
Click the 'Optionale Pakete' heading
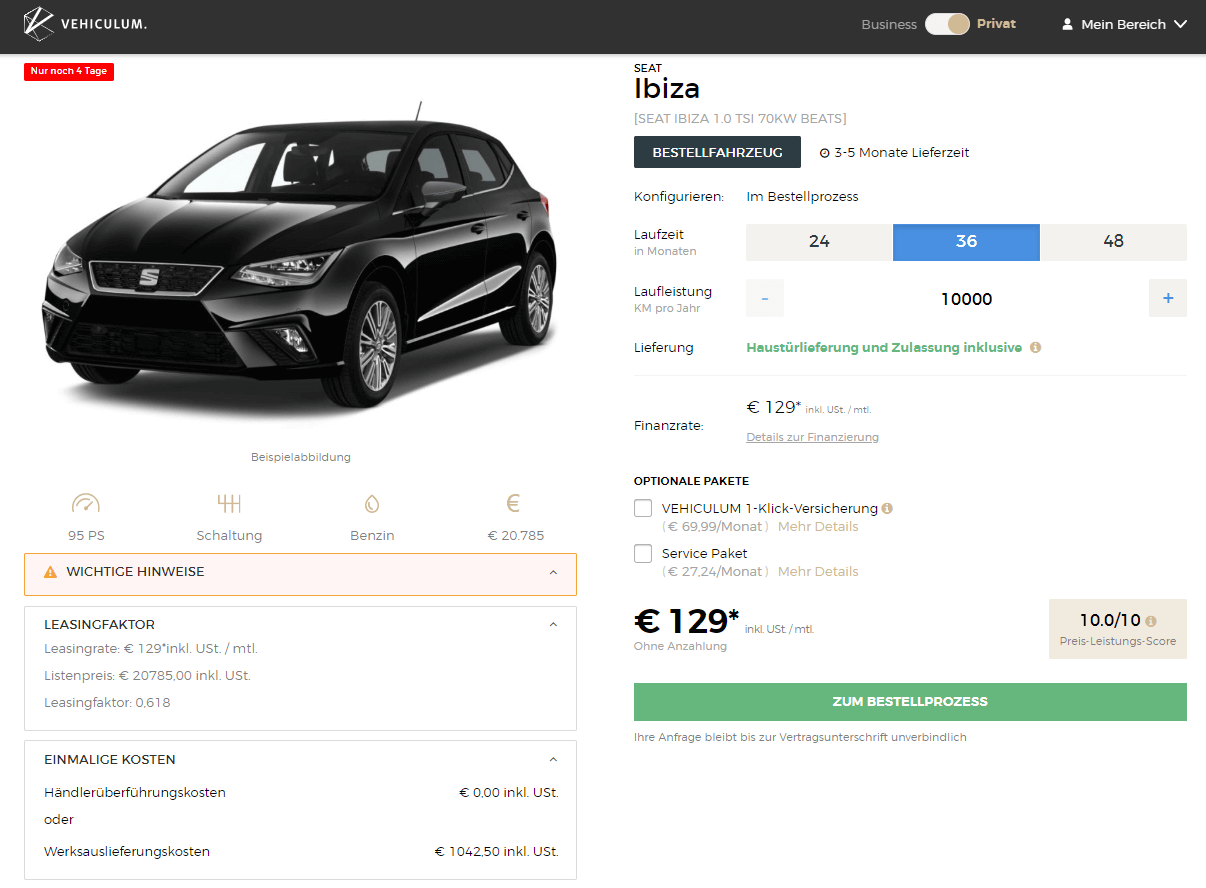coord(691,481)
